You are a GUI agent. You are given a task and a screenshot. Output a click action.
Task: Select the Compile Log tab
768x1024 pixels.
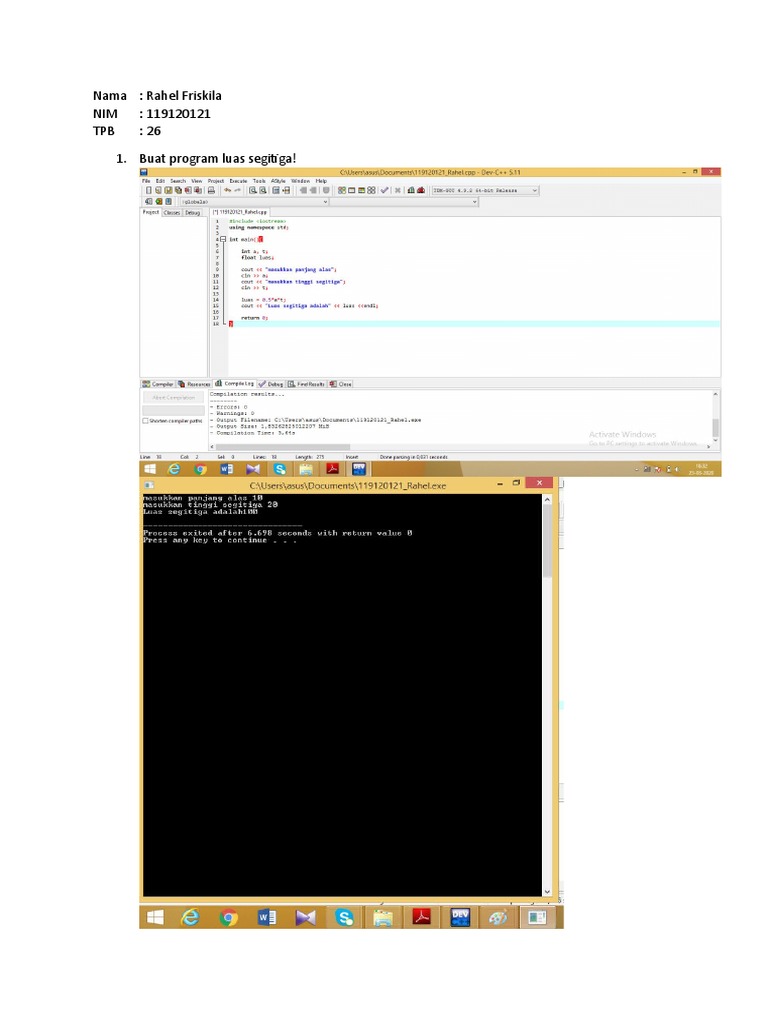pos(234,384)
